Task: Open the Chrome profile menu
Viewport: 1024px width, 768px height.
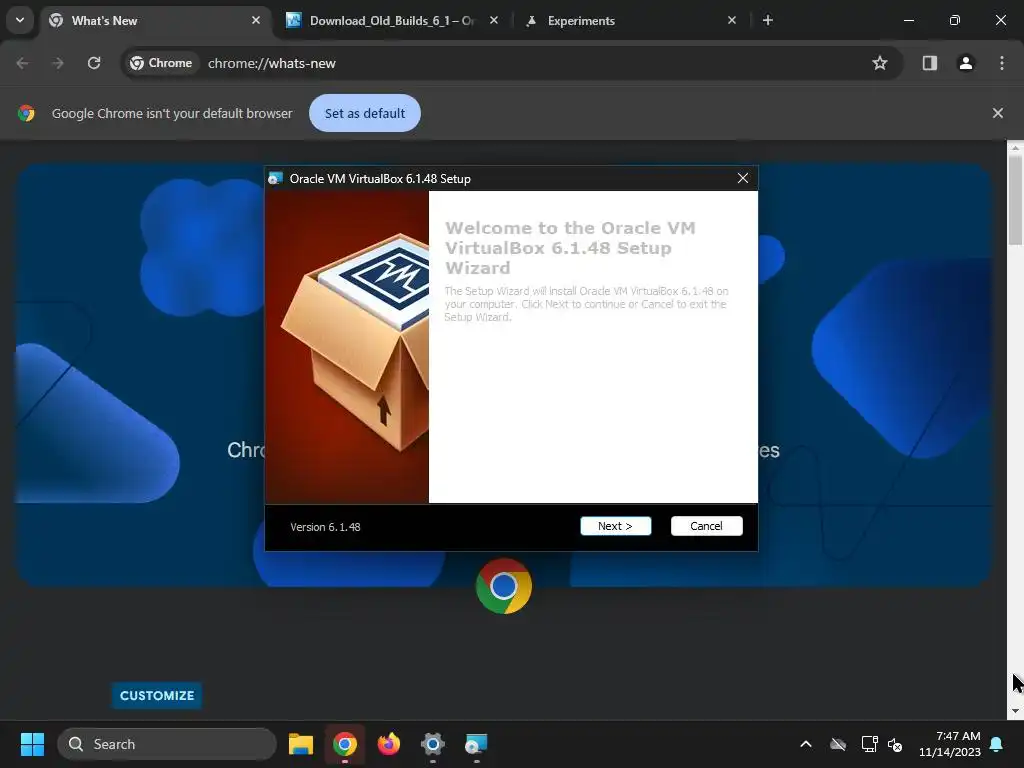Action: (966, 63)
